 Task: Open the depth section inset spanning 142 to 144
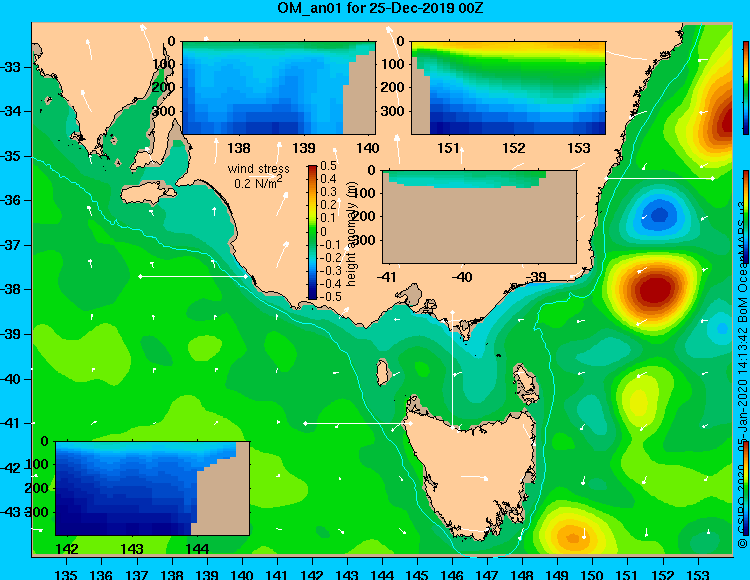tap(153, 488)
